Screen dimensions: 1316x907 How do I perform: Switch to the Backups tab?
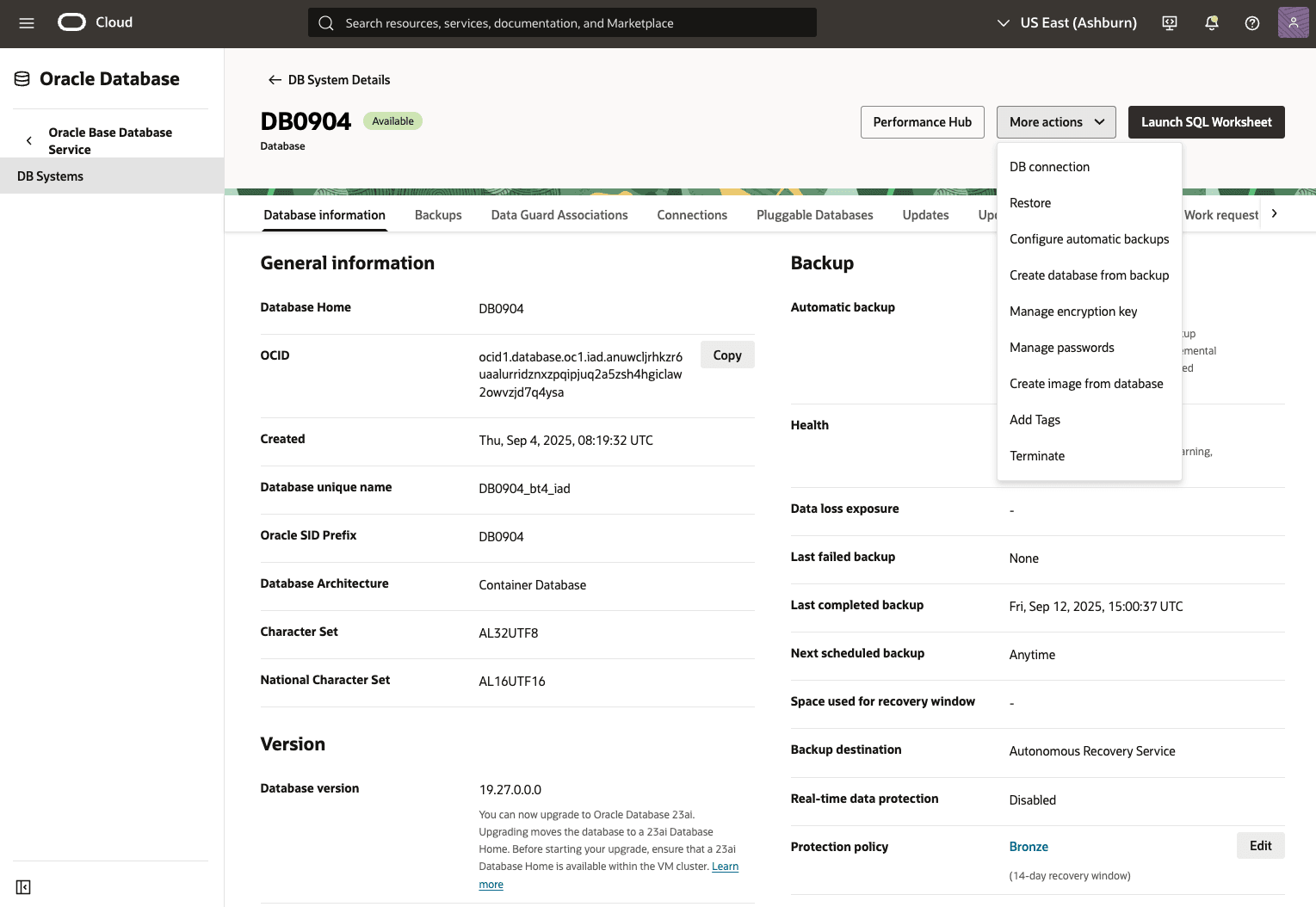tap(438, 214)
